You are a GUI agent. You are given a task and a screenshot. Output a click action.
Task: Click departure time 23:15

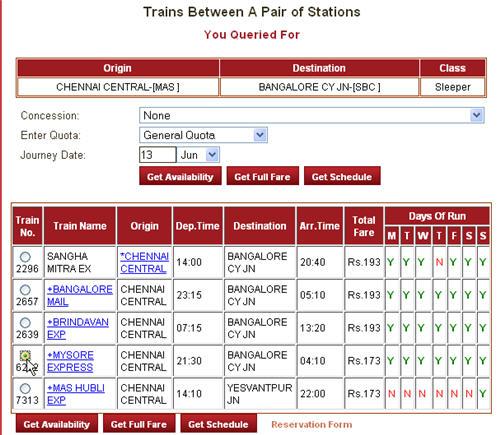(x=189, y=295)
